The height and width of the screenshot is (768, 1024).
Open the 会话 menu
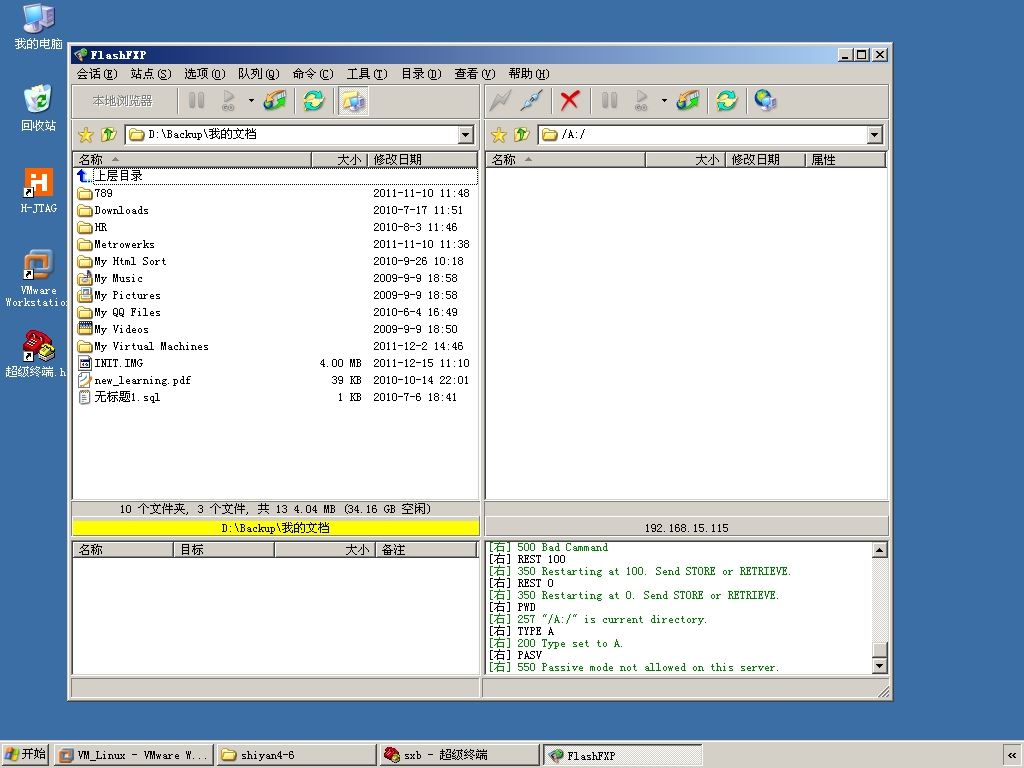click(97, 74)
